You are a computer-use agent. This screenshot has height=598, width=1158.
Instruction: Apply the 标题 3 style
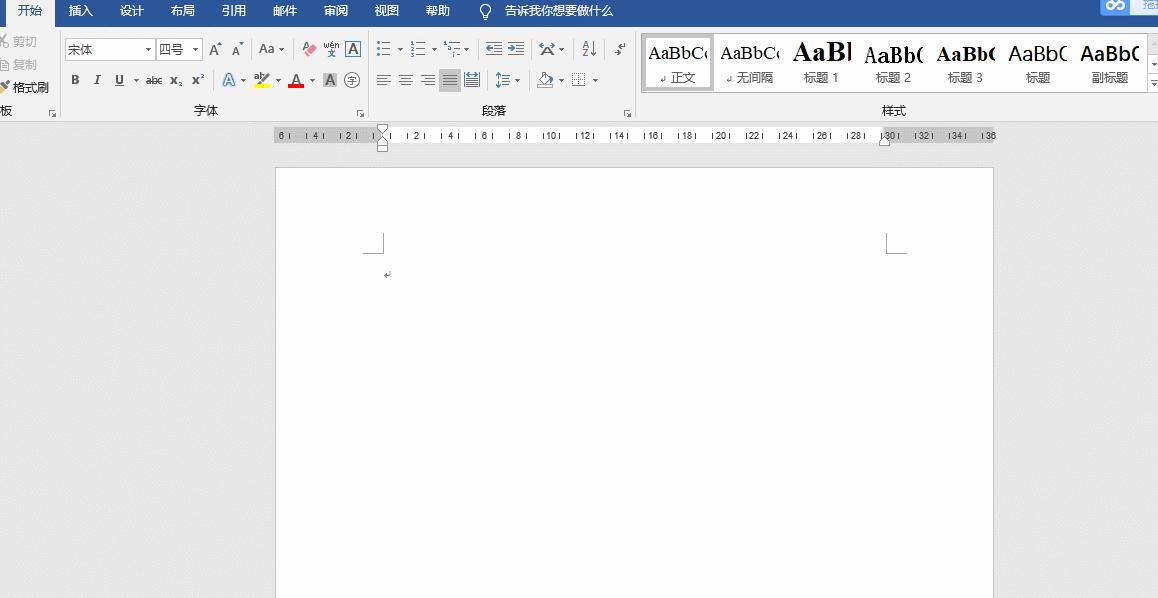pyautogui.click(x=965, y=63)
